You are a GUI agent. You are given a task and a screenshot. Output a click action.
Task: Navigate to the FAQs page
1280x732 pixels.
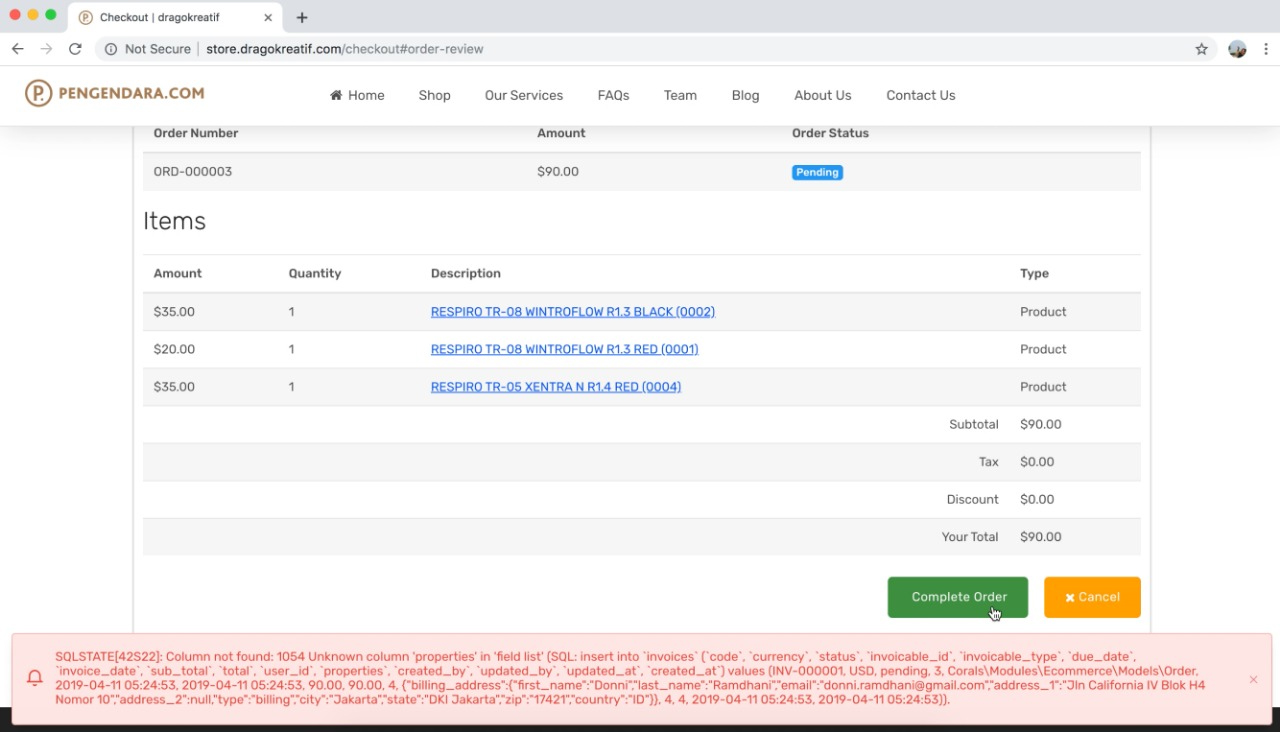click(x=613, y=96)
